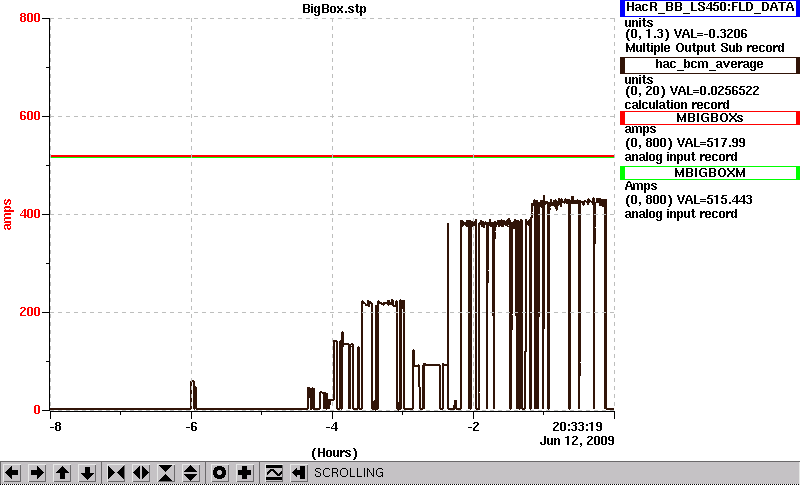
Task: Select the MBIGBOXs curve legend
Action: pos(710,118)
